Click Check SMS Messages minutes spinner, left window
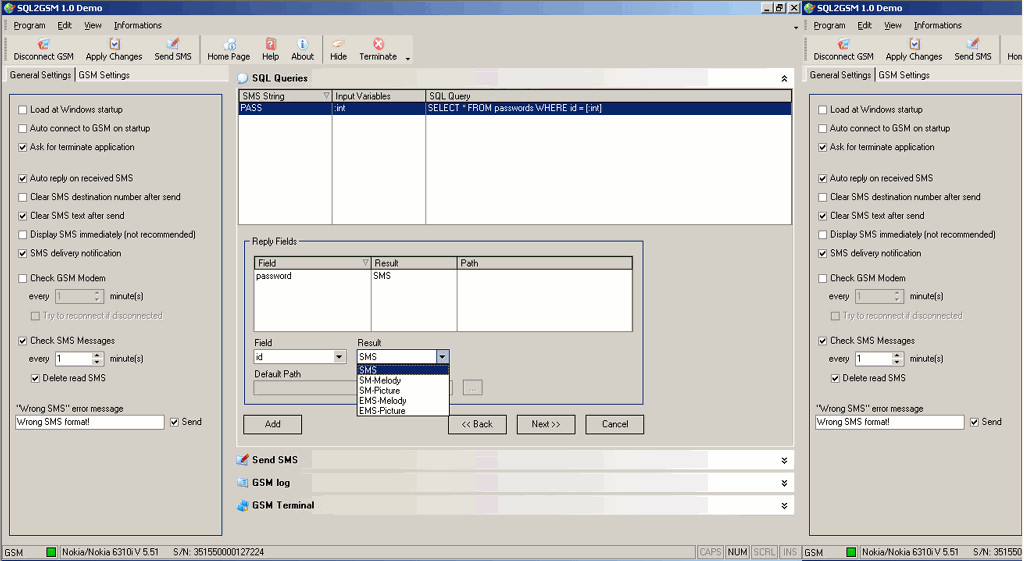The image size is (1024, 561). [x=98, y=359]
